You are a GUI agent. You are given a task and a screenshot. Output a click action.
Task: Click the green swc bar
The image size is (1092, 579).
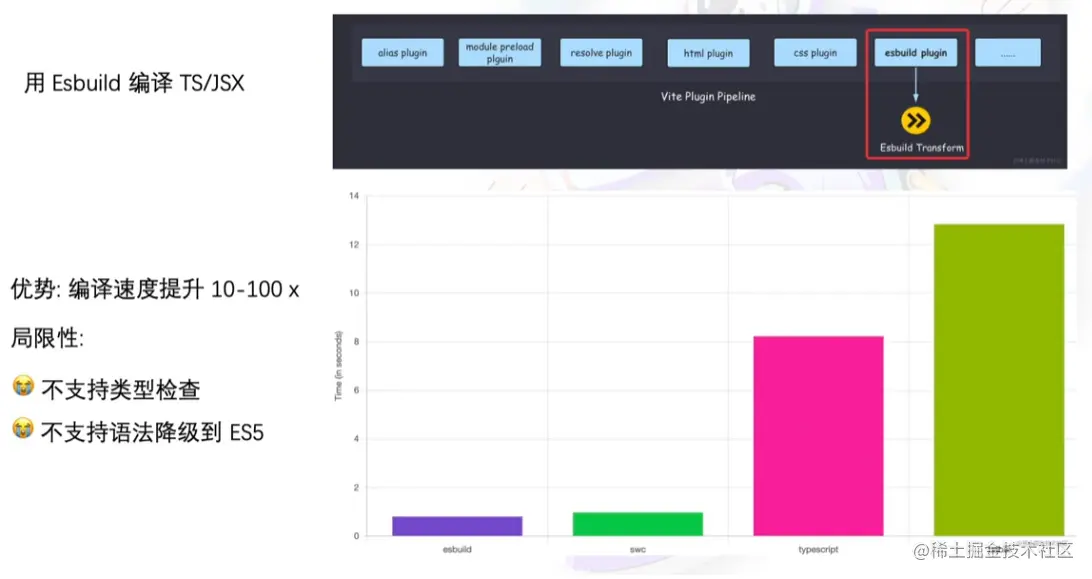638,524
